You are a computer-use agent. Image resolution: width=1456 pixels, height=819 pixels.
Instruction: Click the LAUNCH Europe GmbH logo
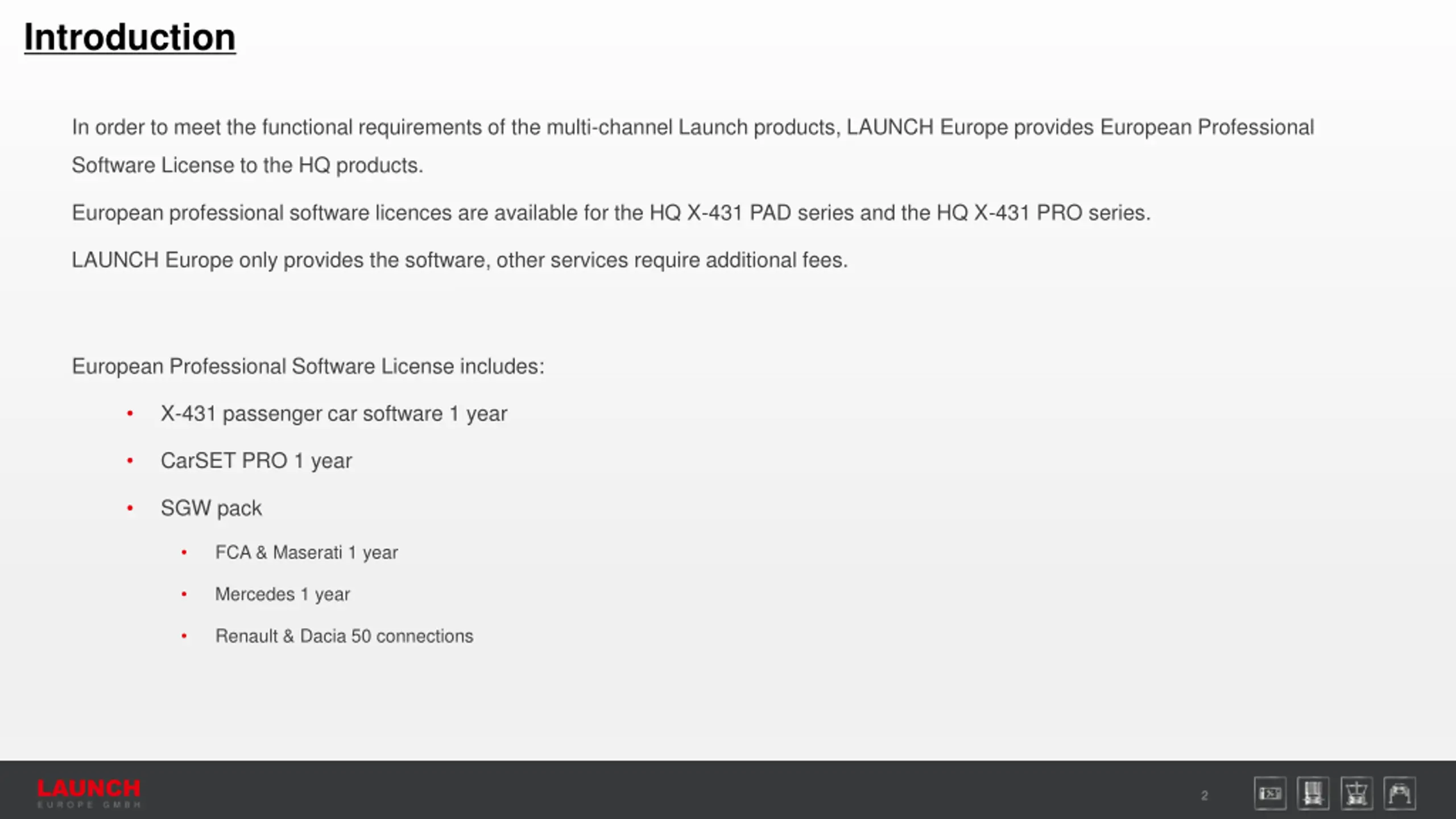click(x=89, y=793)
